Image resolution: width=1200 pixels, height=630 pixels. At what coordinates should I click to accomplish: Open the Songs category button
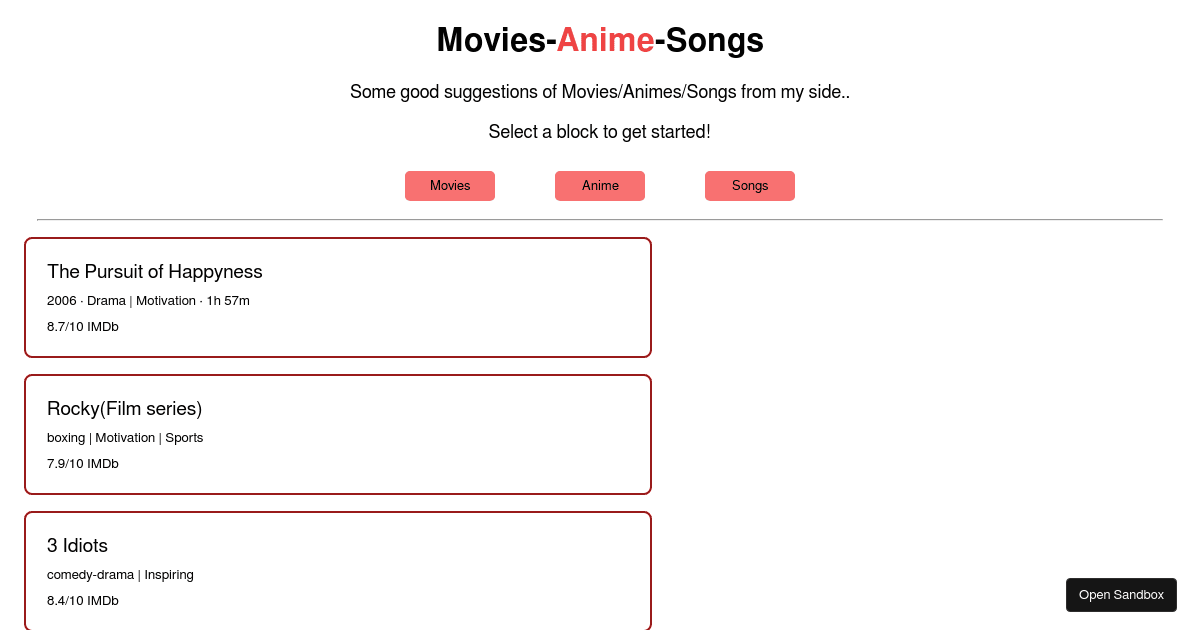pos(750,186)
